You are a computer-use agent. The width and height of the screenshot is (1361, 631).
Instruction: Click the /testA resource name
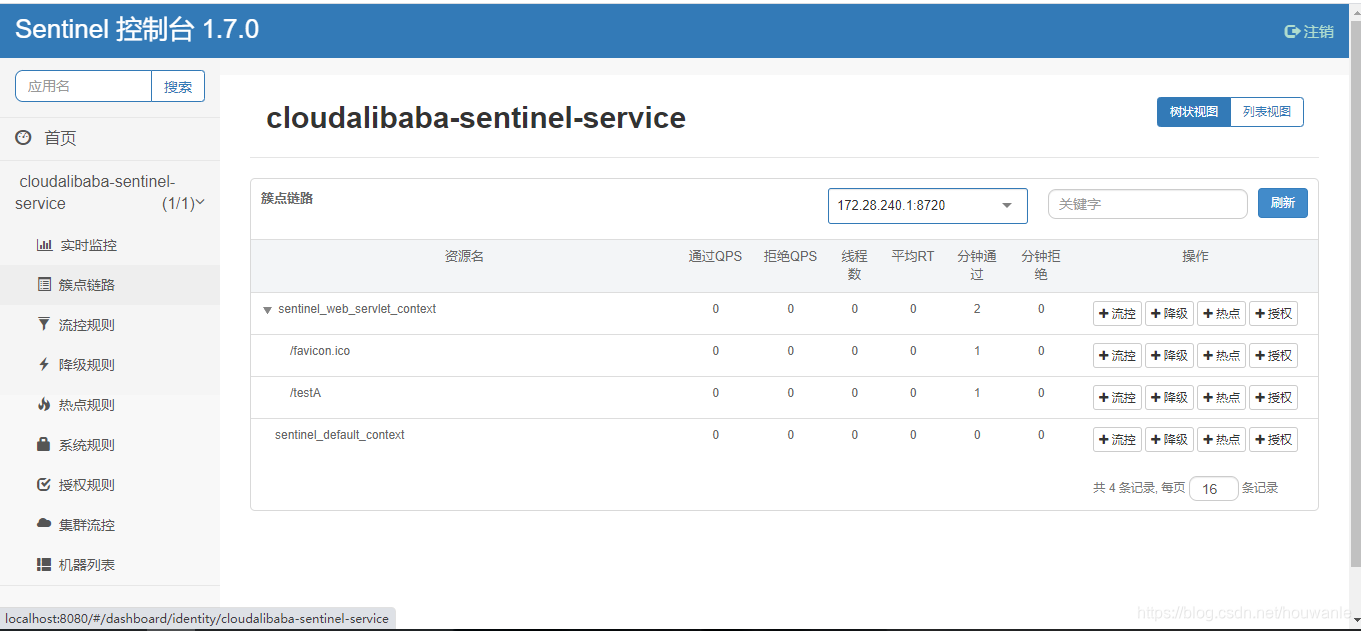pos(305,393)
